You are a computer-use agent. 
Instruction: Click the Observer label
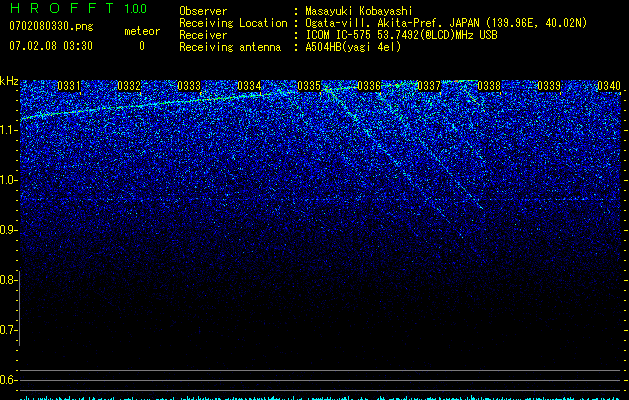[x=203, y=11]
